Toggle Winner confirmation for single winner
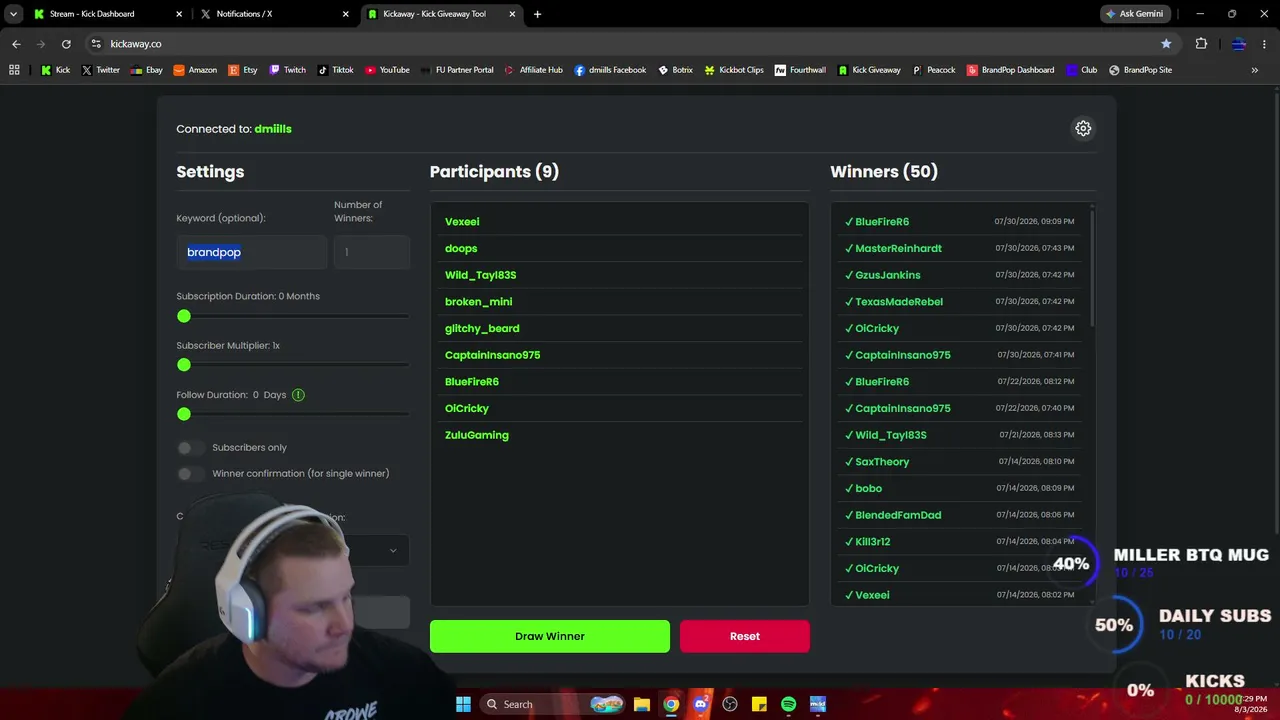 pos(190,474)
